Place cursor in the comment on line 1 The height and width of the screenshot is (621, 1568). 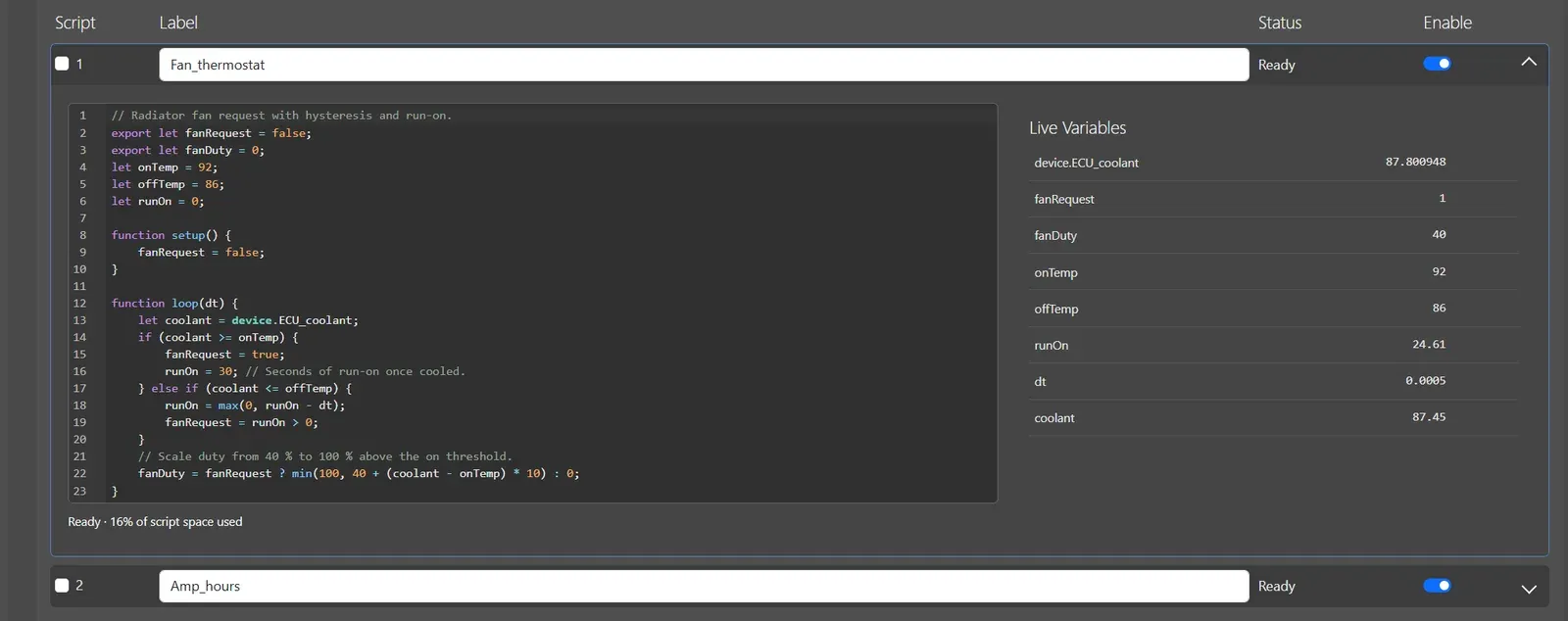tap(281, 116)
